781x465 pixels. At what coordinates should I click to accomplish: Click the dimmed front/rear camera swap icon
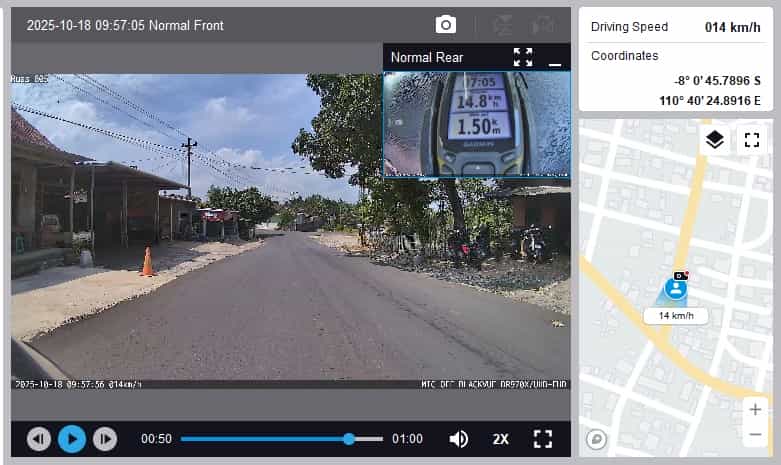[x=543, y=25]
